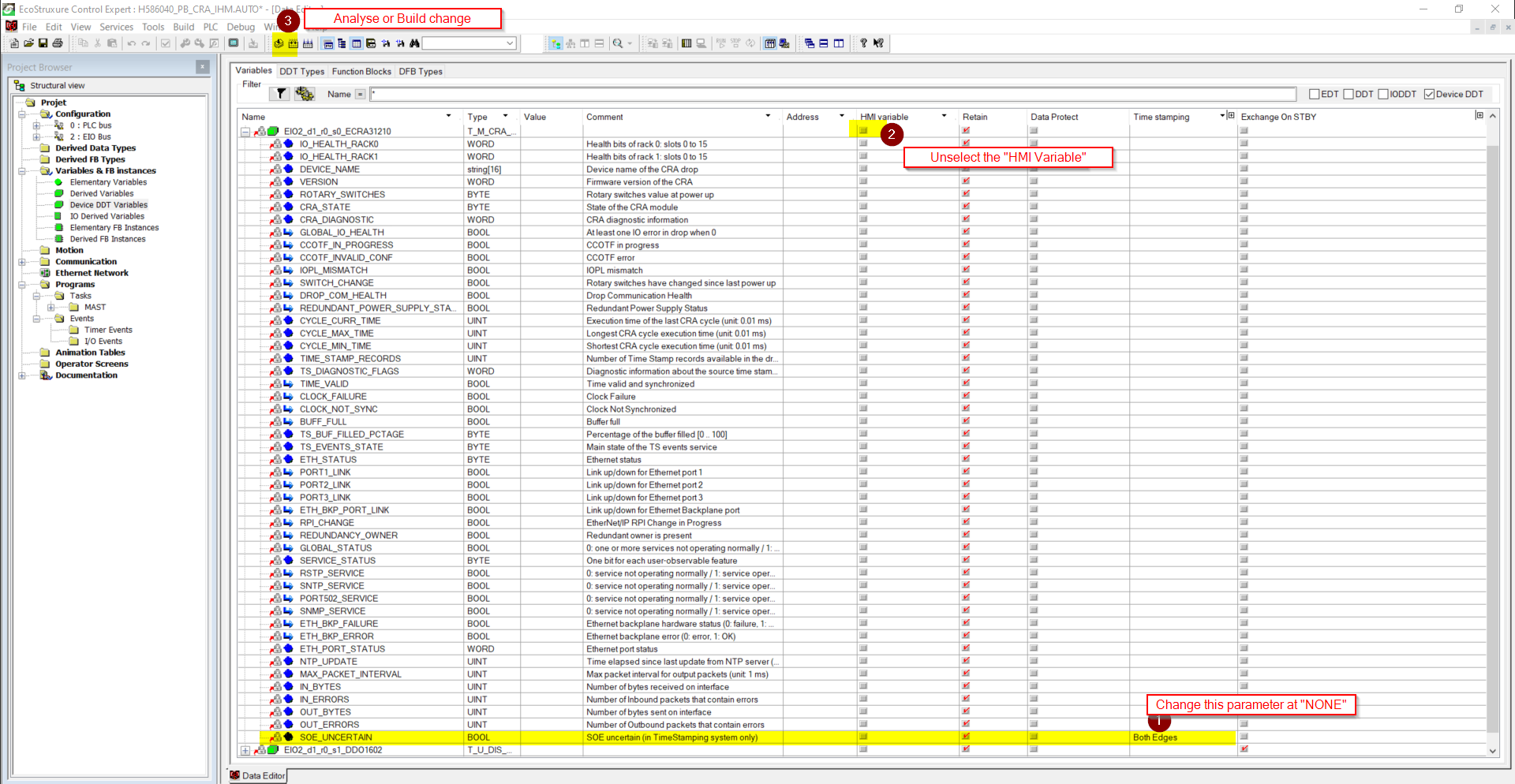Close the Project Browser panel

(203, 67)
